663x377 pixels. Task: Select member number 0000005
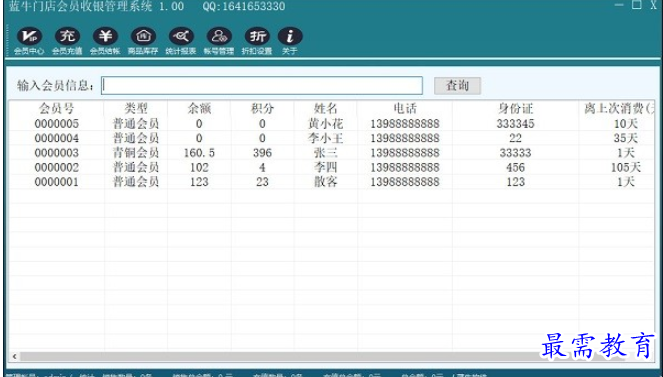[57, 124]
